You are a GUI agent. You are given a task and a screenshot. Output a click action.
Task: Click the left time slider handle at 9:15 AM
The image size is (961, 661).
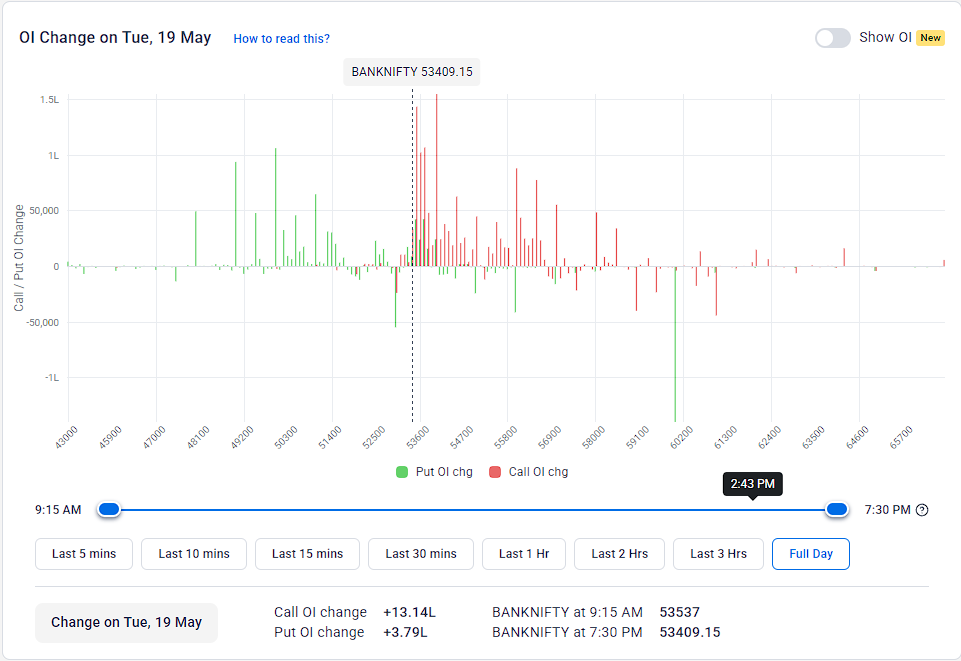tap(109, 509)
